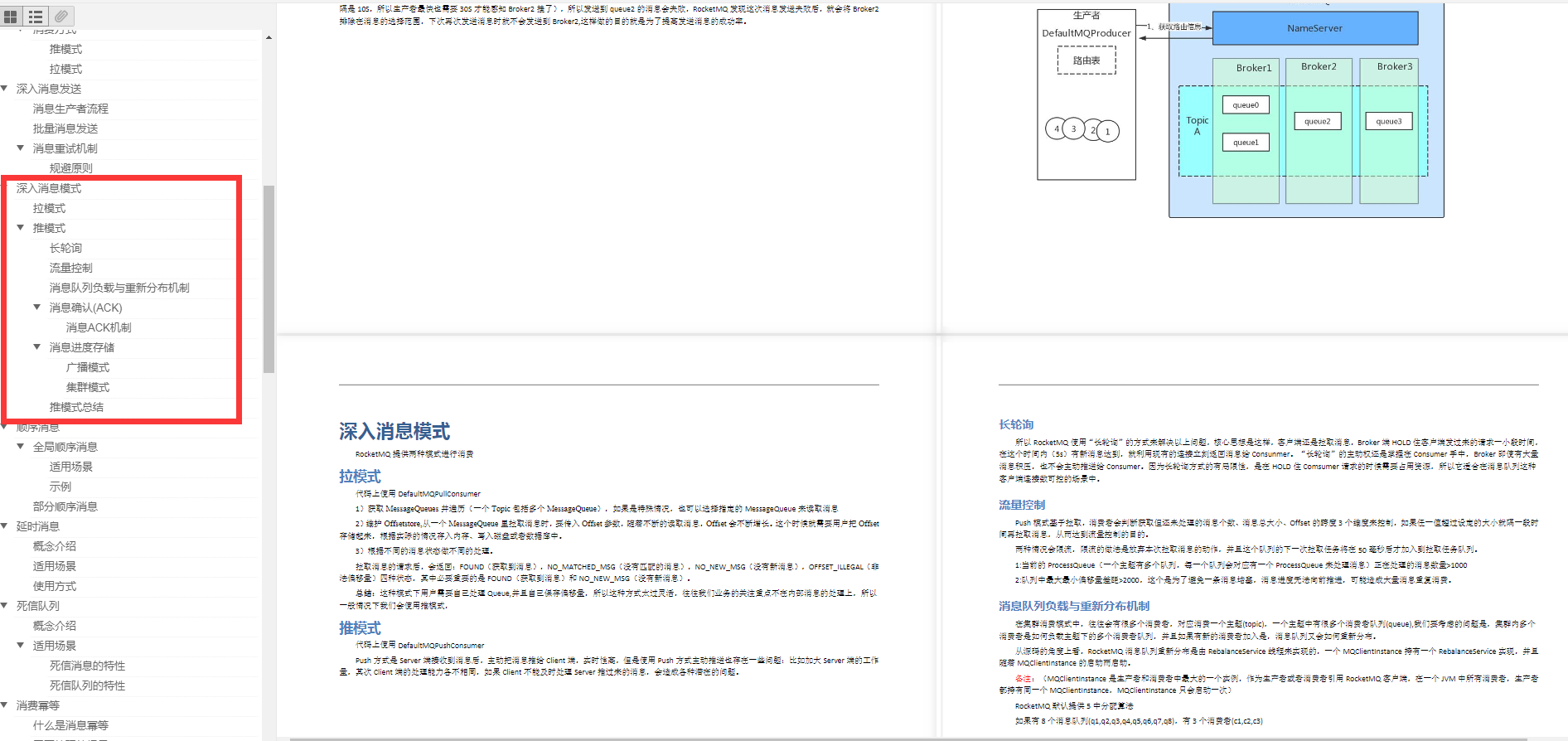Click the 消息队列负载与重新分布机制 page heading
Screen dimensions: 1568x741
tap(1074, 606)
